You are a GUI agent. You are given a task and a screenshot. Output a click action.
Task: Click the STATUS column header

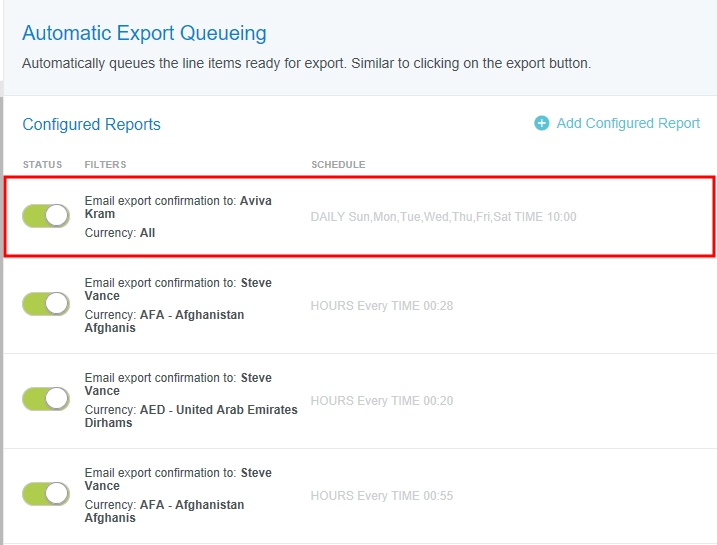(42, 164)
